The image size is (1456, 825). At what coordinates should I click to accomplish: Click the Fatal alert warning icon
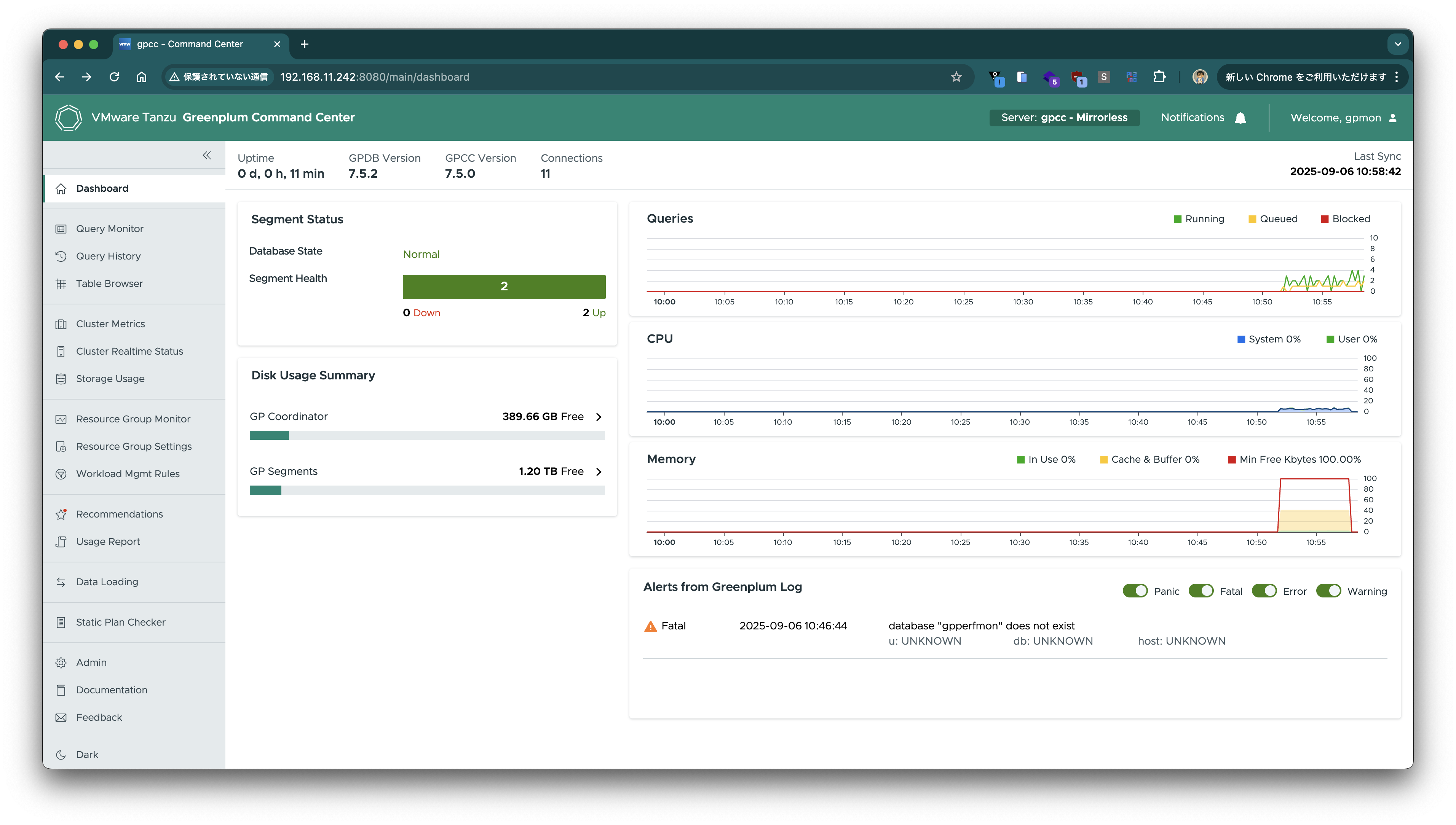point(651,626)
